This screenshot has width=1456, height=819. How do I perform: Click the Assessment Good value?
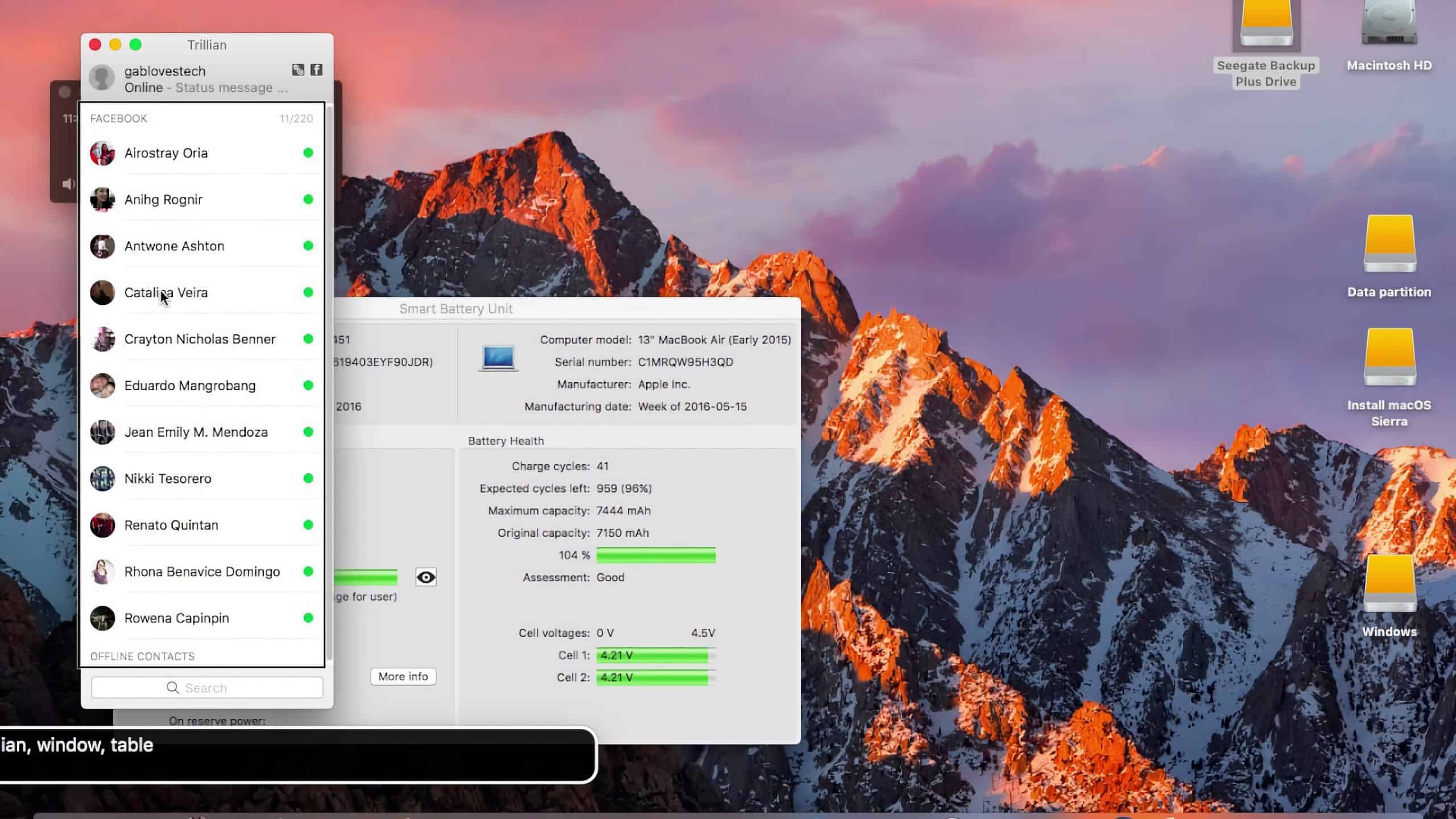pyautogui.click(x=610, y=577)
